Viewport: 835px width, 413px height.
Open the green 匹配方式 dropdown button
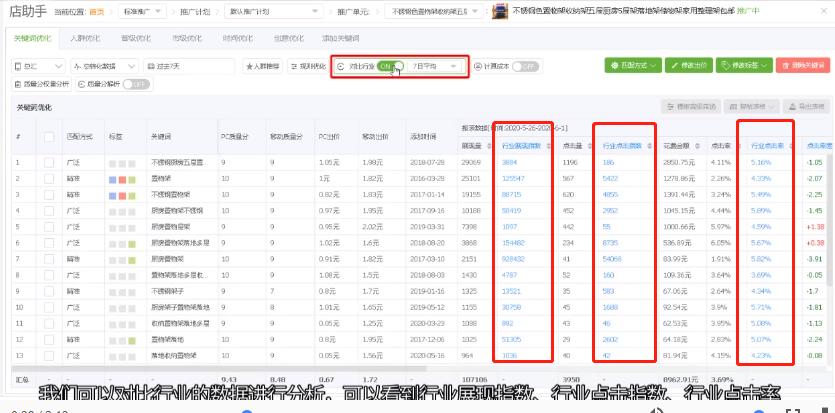[x=633, y=65]
